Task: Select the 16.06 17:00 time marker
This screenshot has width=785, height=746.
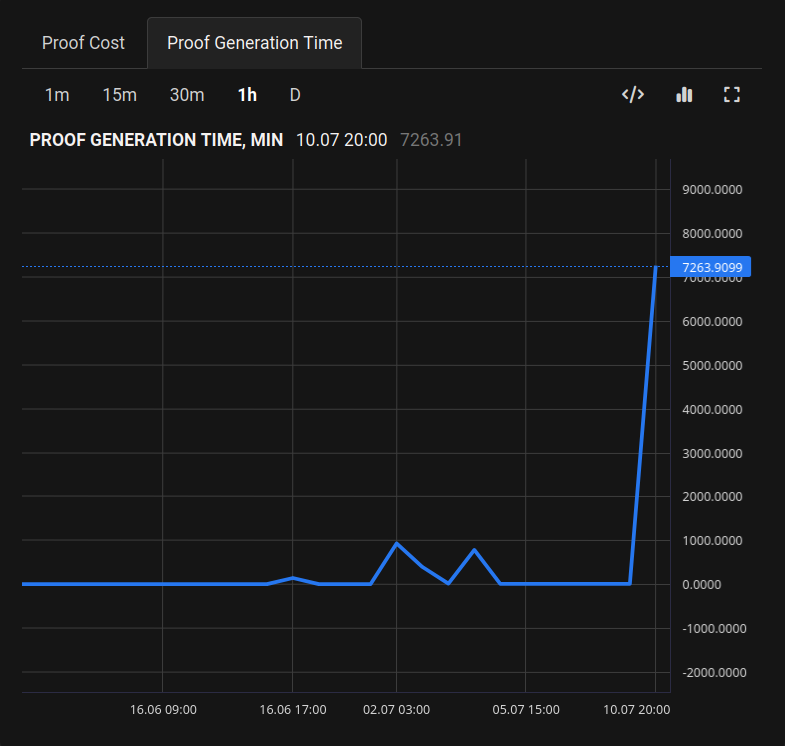Action: [x=293, y=710]
